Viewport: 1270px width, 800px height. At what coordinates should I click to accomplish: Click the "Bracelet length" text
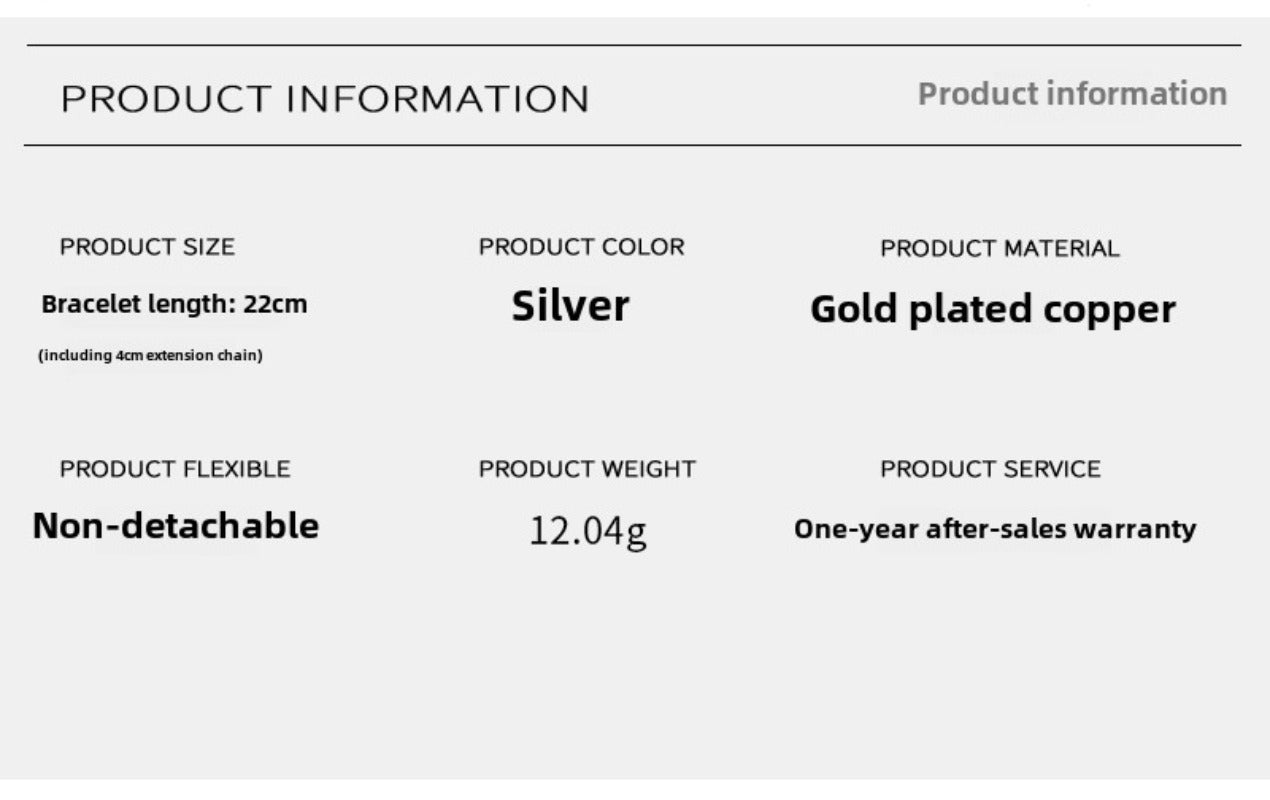pyautogui.click(x=136, y=305)
